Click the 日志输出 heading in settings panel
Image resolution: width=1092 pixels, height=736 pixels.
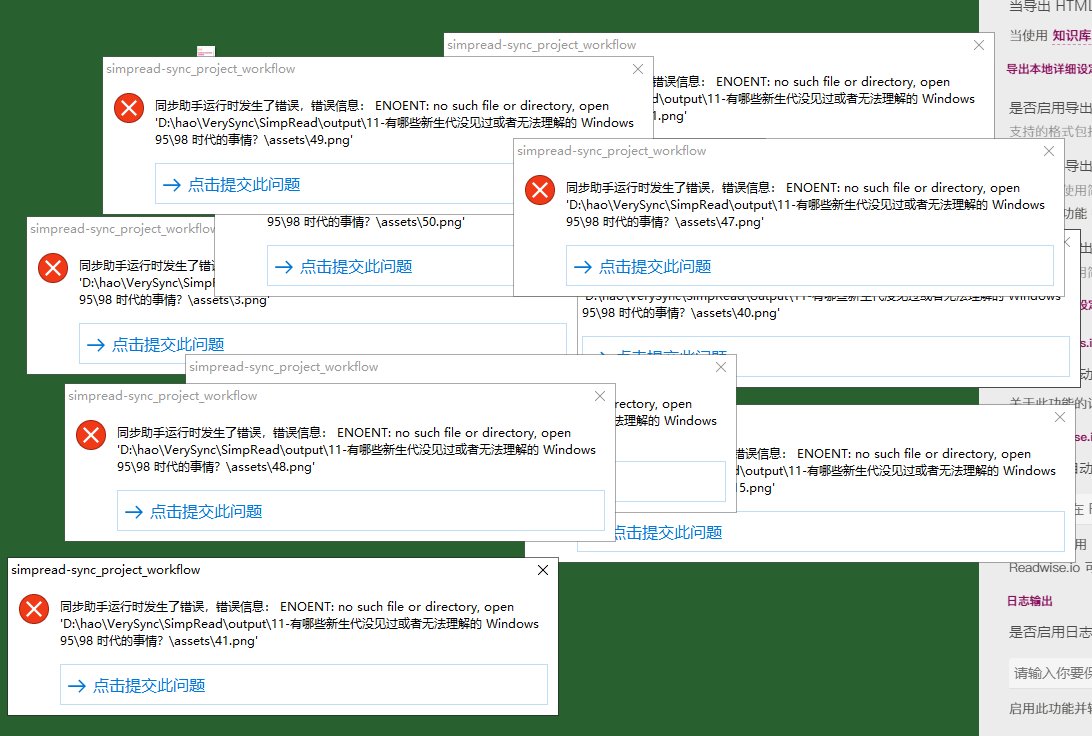tap(1029, 601)
